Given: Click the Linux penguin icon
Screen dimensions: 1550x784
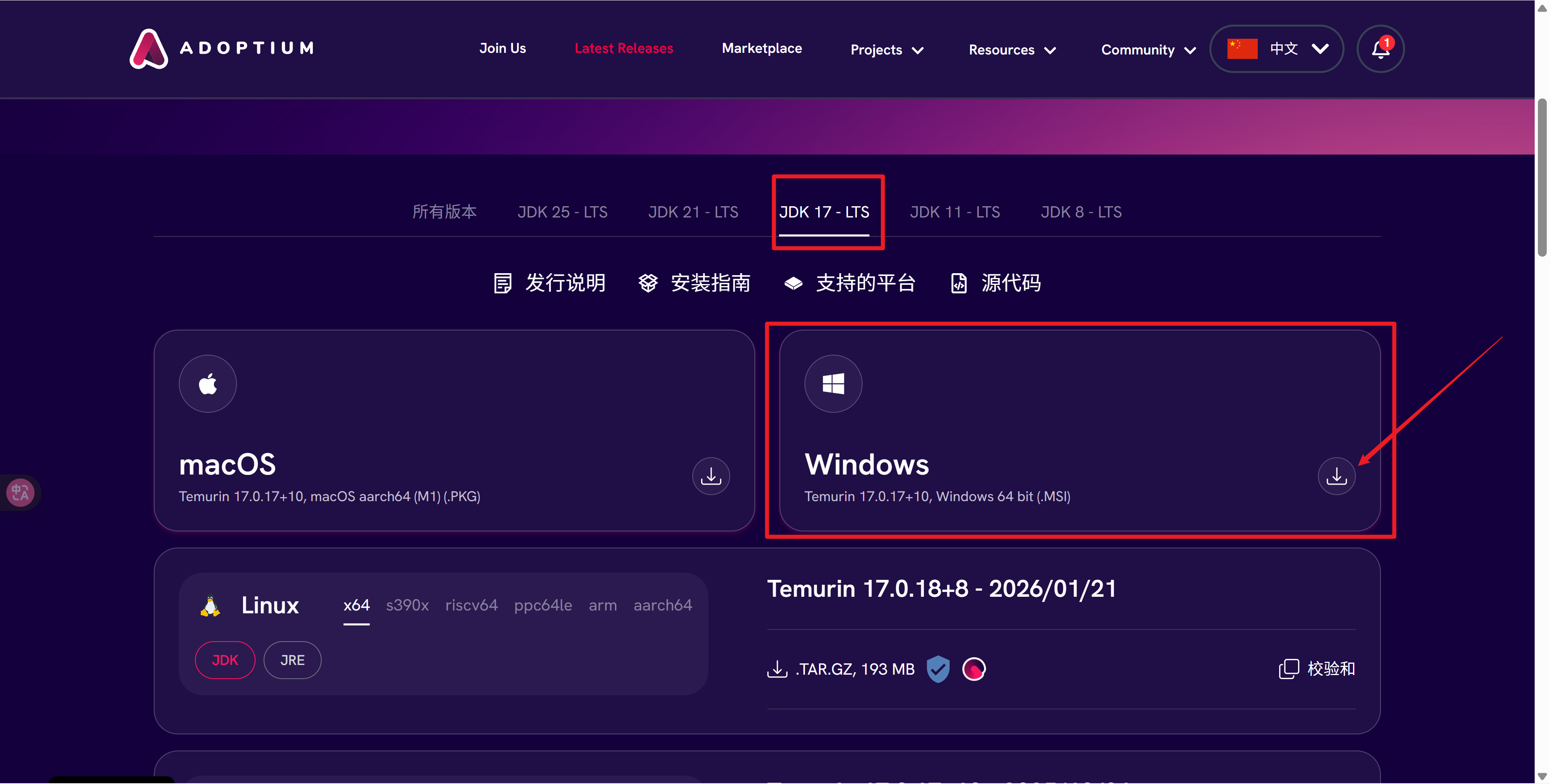Looking at the screenshot, I should [x=210, y=606].
